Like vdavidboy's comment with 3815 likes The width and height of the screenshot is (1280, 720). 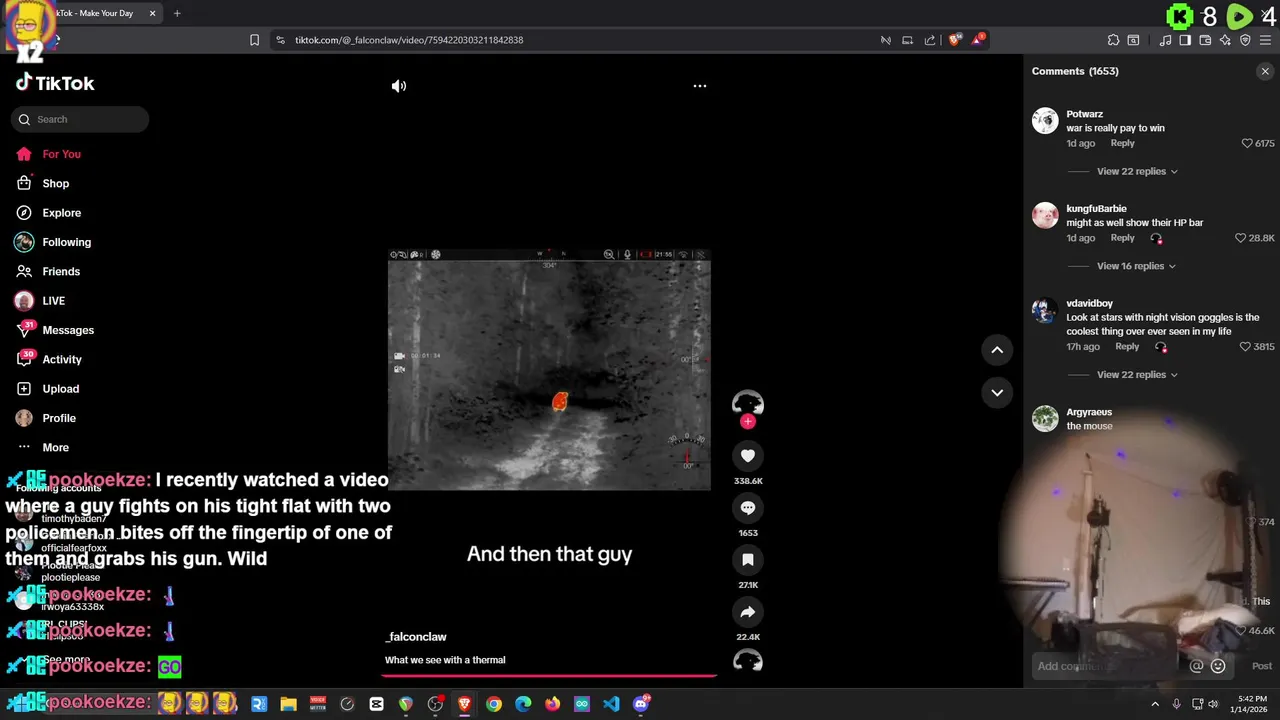(1245, 347)
